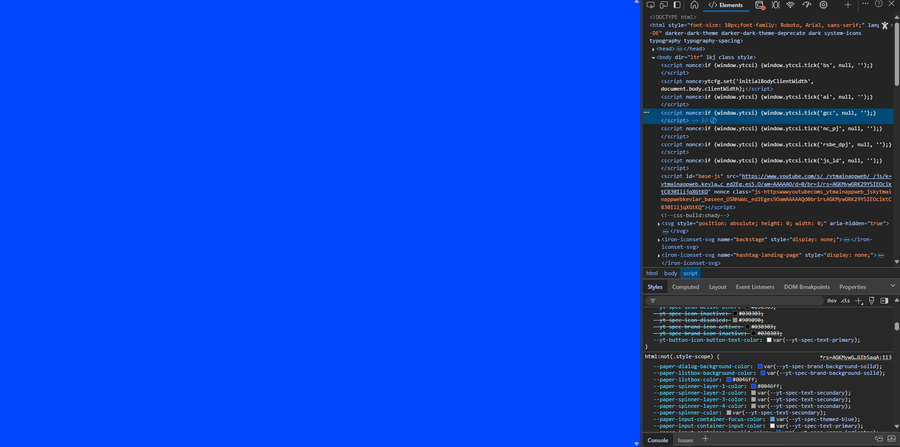Add a tool to the drawer
Image resolution: width=900 pixels, height=447 pixels.
[x=705, y=439]
